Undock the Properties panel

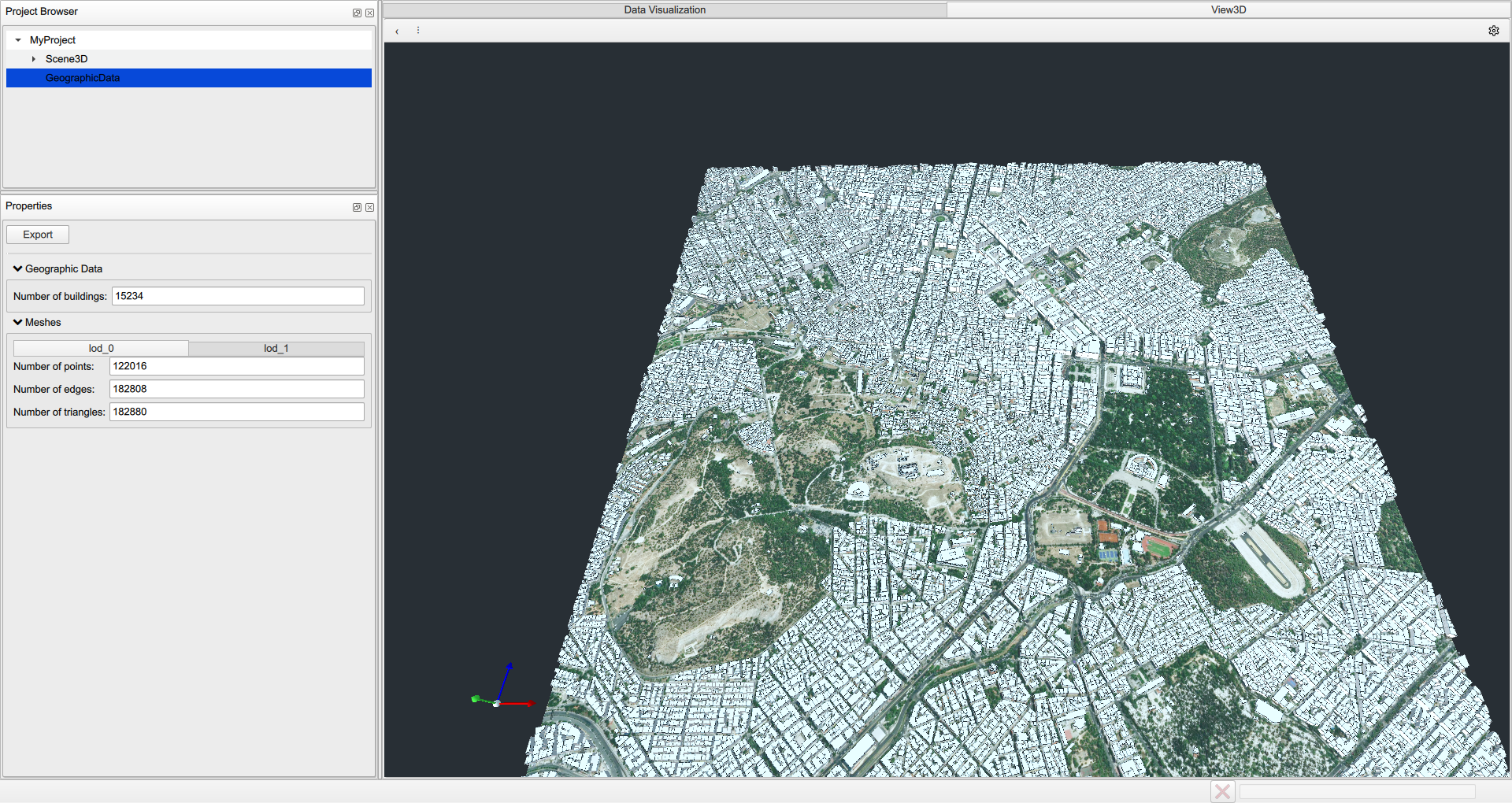point(357,207)
